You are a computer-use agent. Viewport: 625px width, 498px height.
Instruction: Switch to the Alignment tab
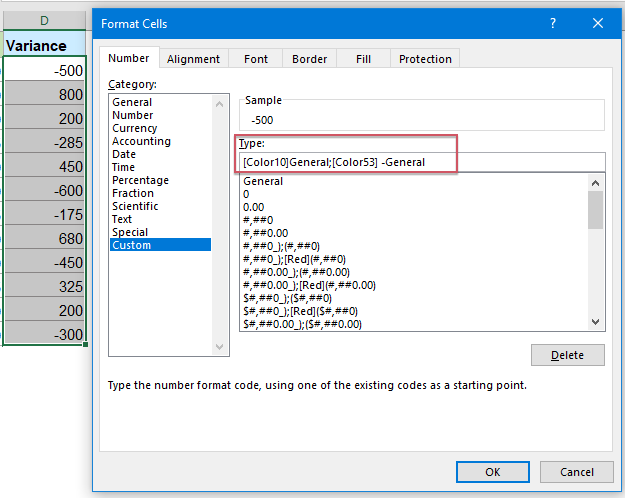pos(194,59)
